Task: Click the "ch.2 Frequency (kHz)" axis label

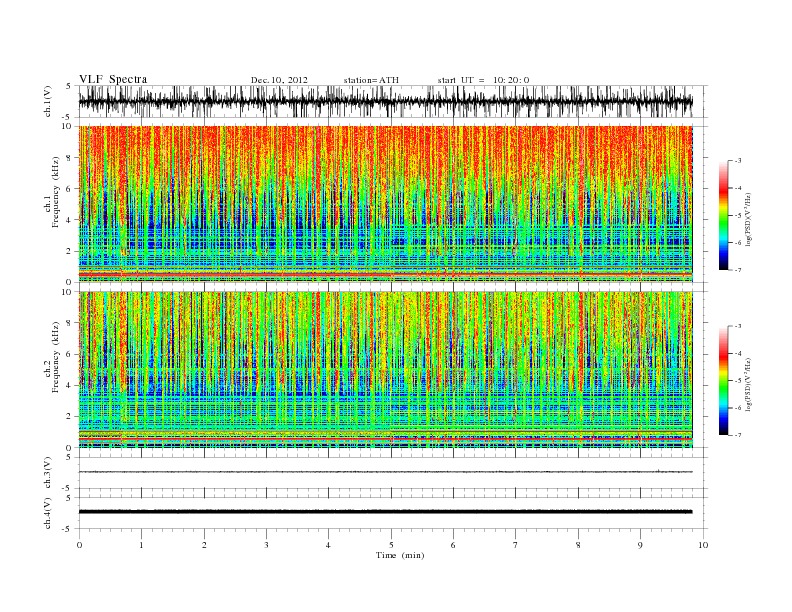Action: click(x=52, y=358)
